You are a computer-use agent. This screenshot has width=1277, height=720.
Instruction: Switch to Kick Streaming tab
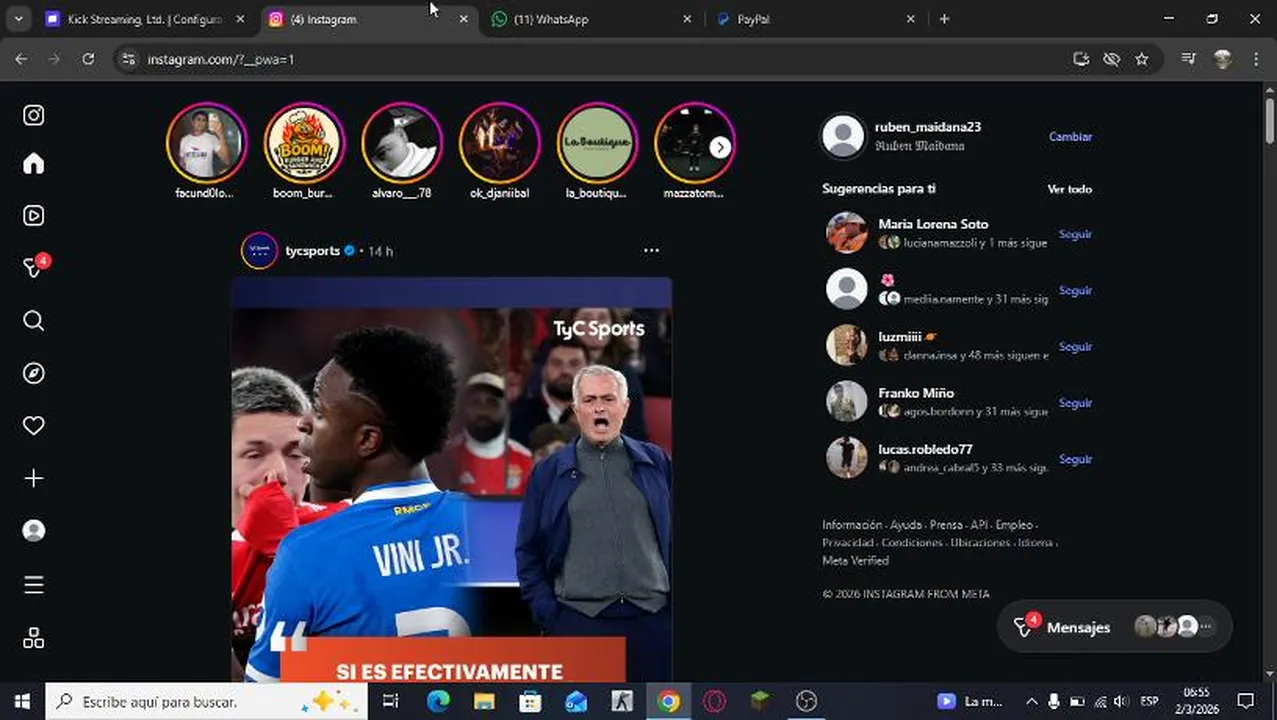click(145, 19)
